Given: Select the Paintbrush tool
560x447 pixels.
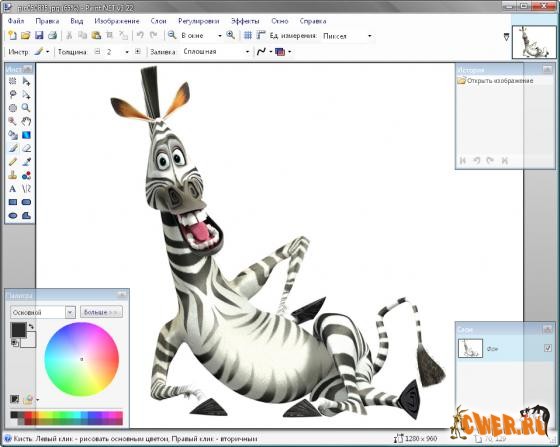Looking at the screenshot, I should pos(12,148).
